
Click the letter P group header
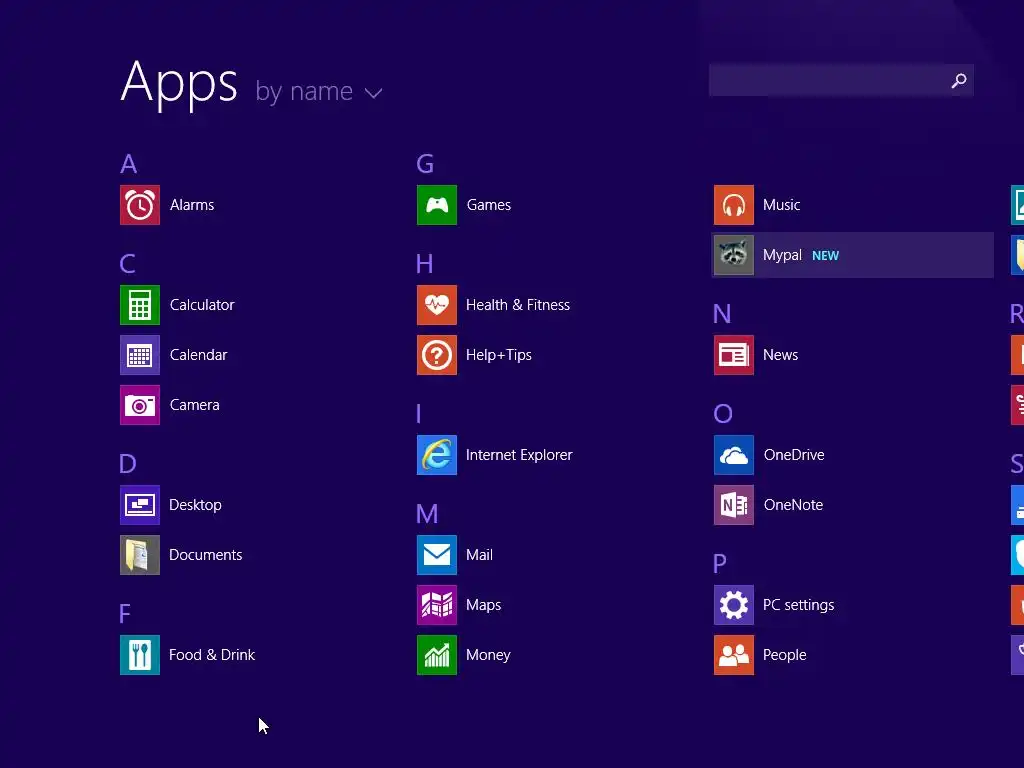tap(720, 564)
